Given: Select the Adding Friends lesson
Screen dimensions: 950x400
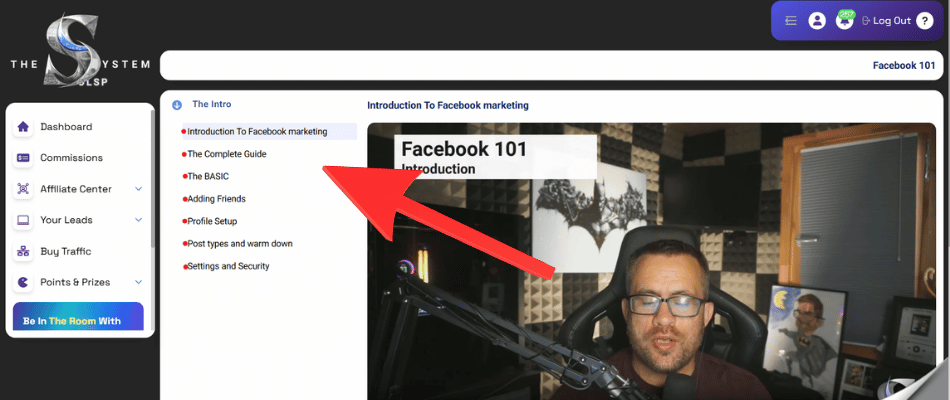Looking at the screenshot, I should pyautogui.click(x=216, y=199).
